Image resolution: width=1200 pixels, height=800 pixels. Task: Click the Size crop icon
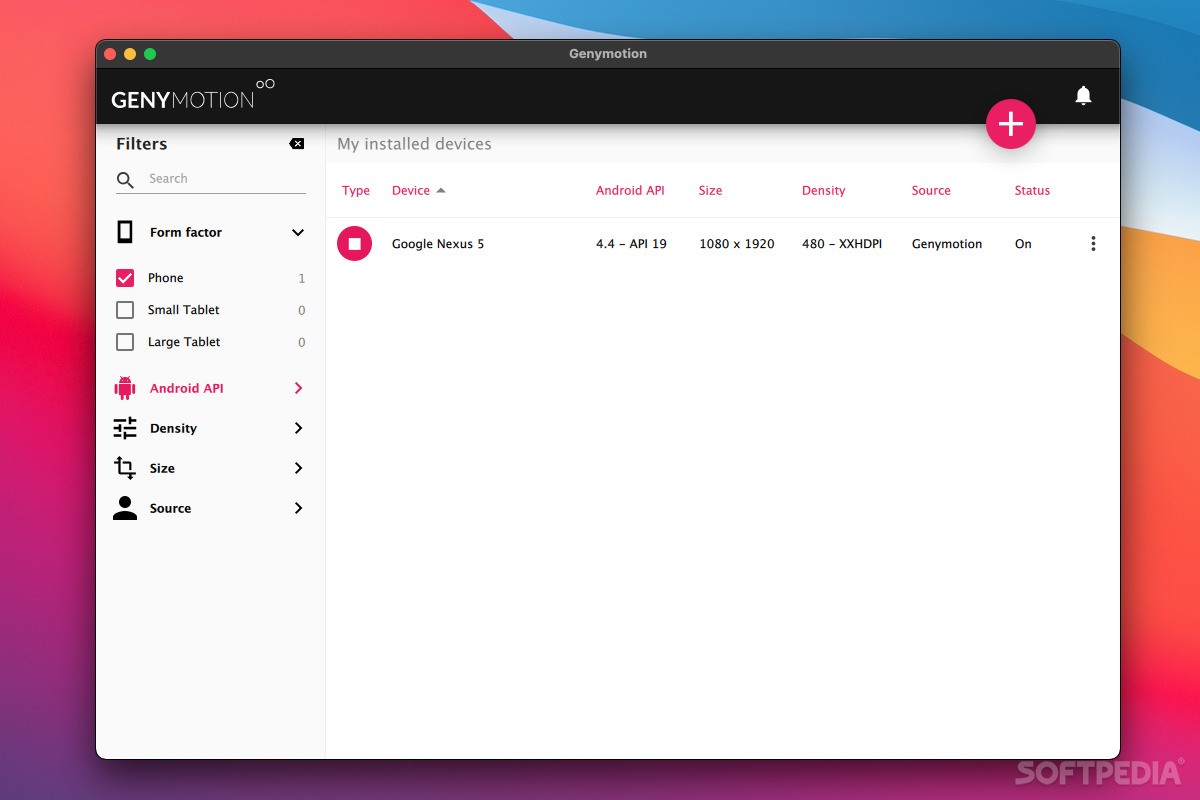(x=125, y=468)
